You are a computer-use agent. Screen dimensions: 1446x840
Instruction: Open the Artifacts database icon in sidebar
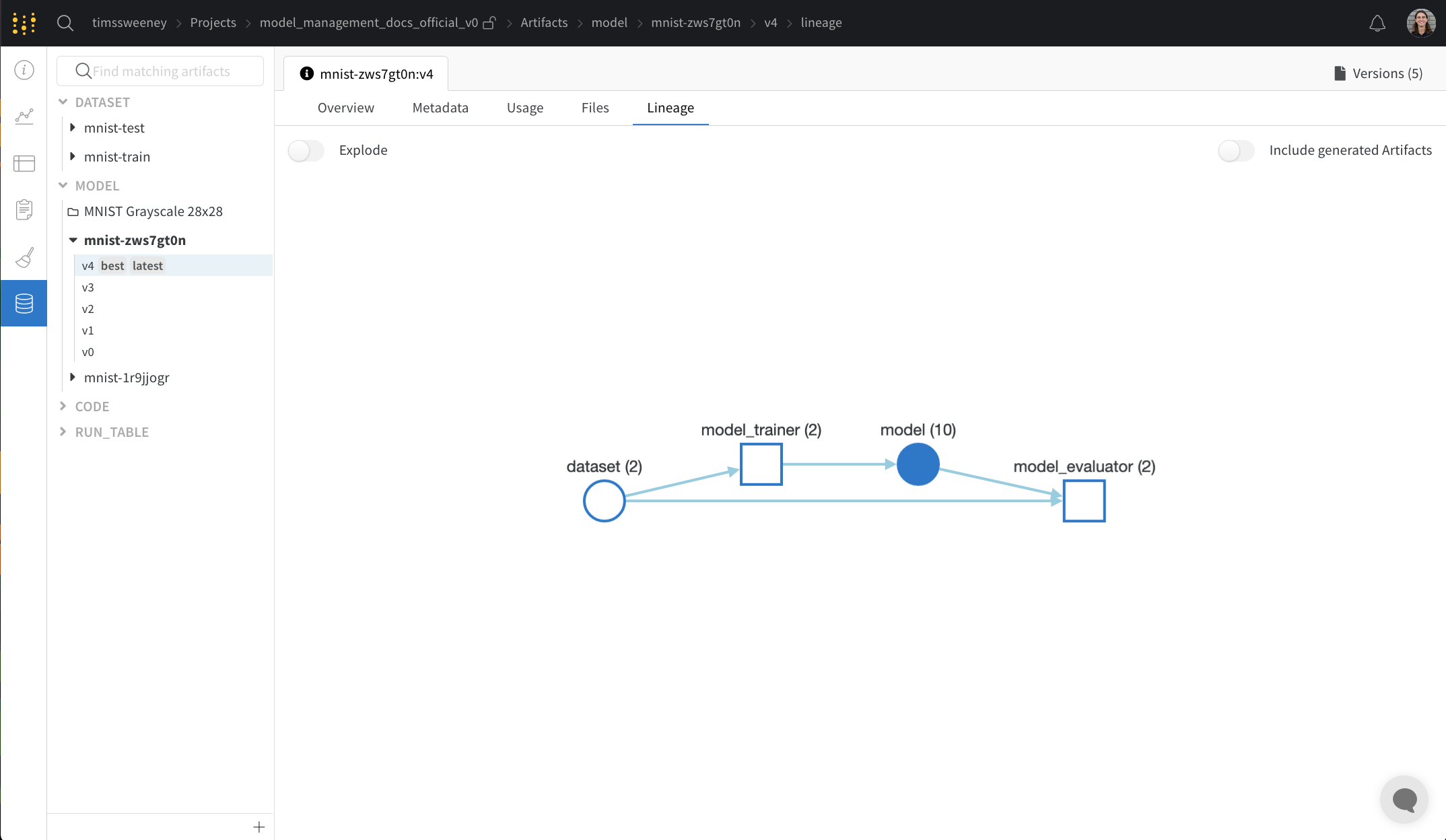coord(24,304)
